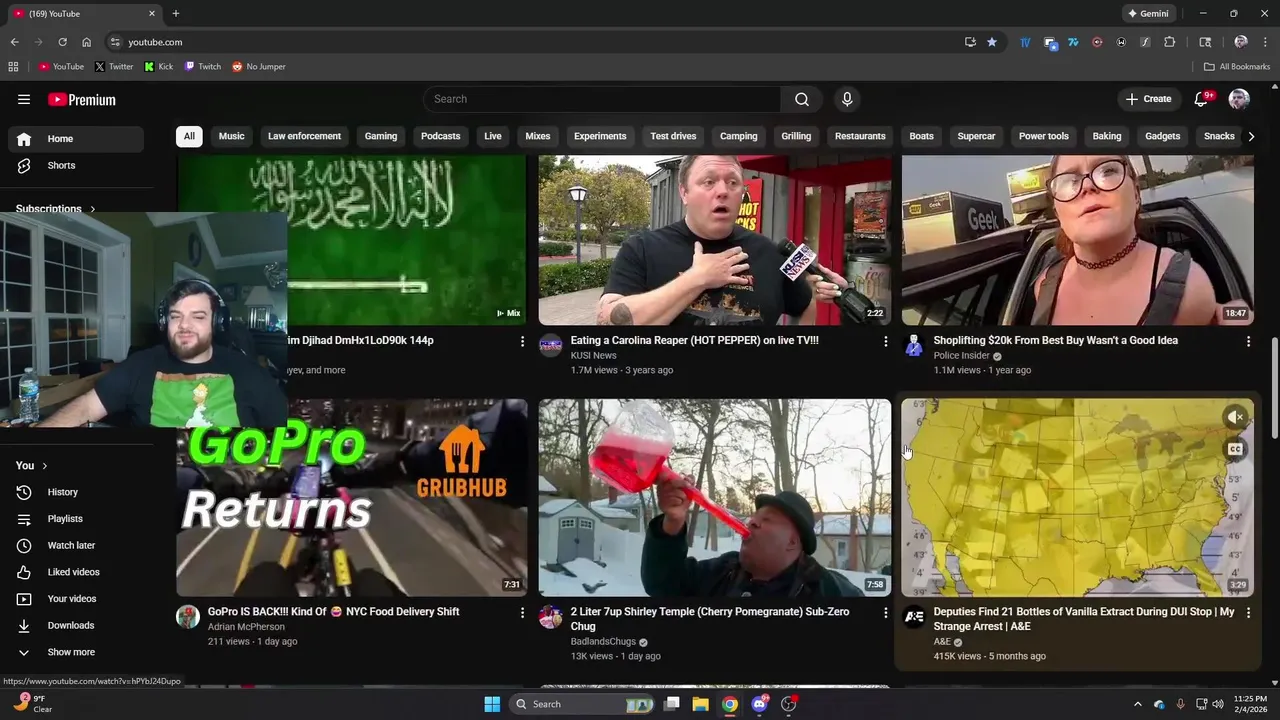
Task: Open Chrome three-dot menu
Action: coord(1264,42)
